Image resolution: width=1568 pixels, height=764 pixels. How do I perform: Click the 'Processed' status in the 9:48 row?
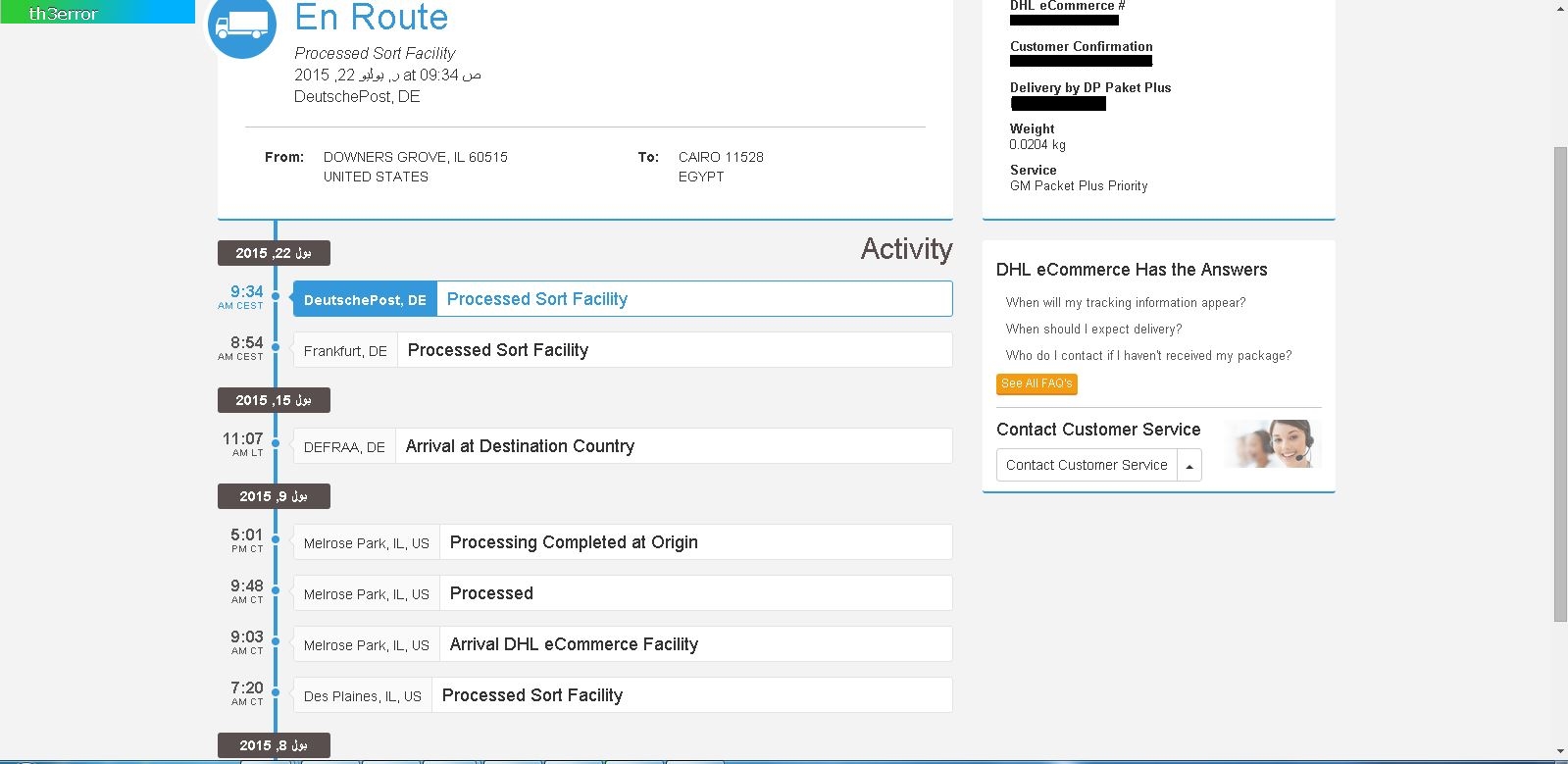[x=491, y=593]
